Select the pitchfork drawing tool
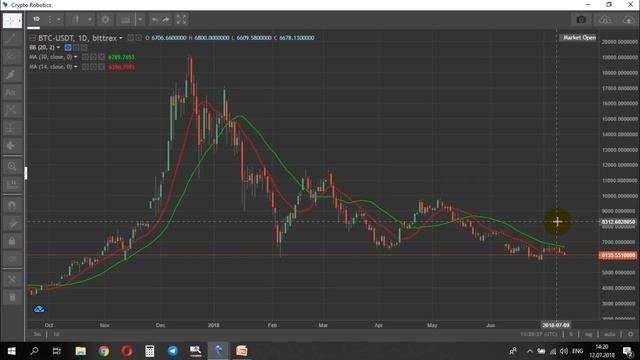Screen dimensions: 640x360 [11, 56]
